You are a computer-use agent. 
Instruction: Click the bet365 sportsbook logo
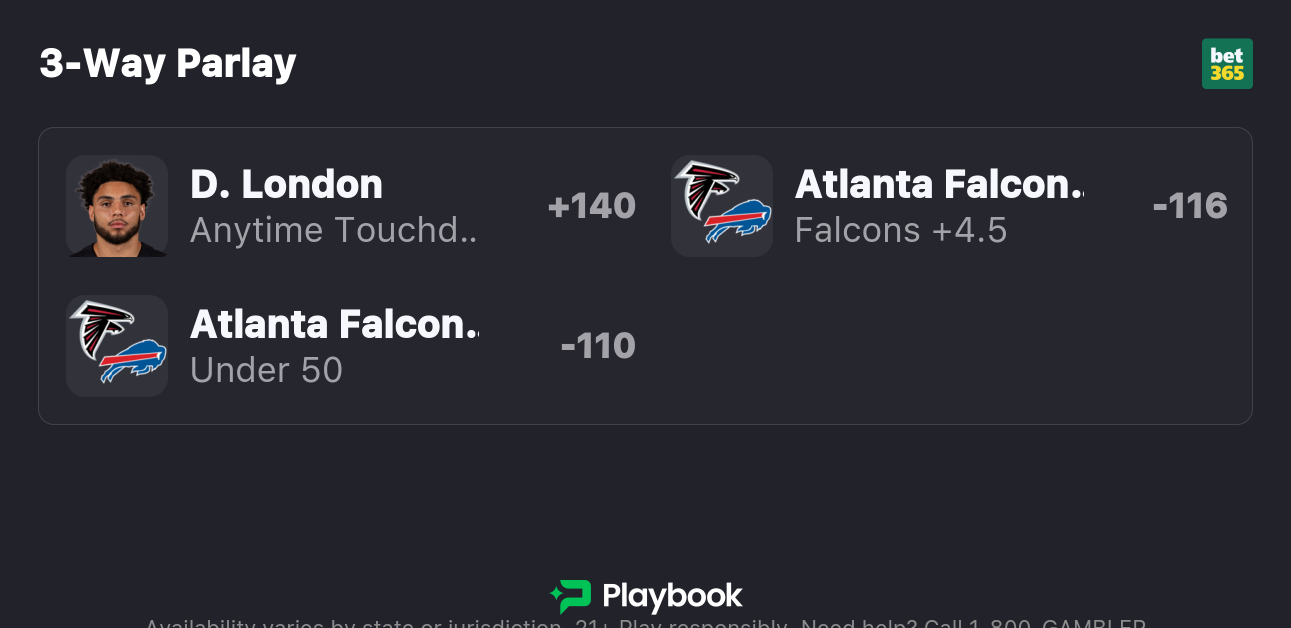[1227, 64]
